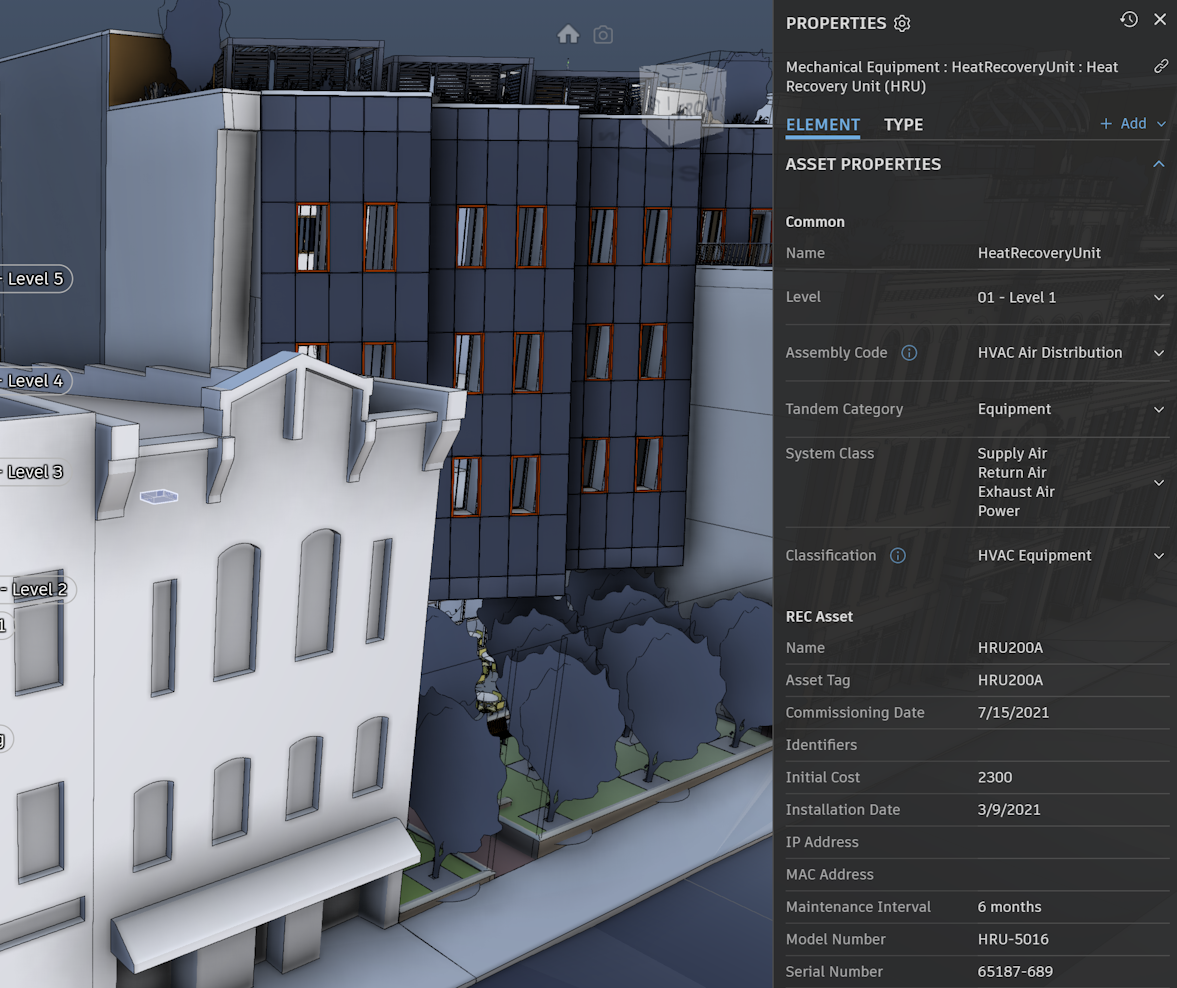Click the Assembly Code info icon
This screenshot has height=988, width=1177.
click(x=909, y=353)
